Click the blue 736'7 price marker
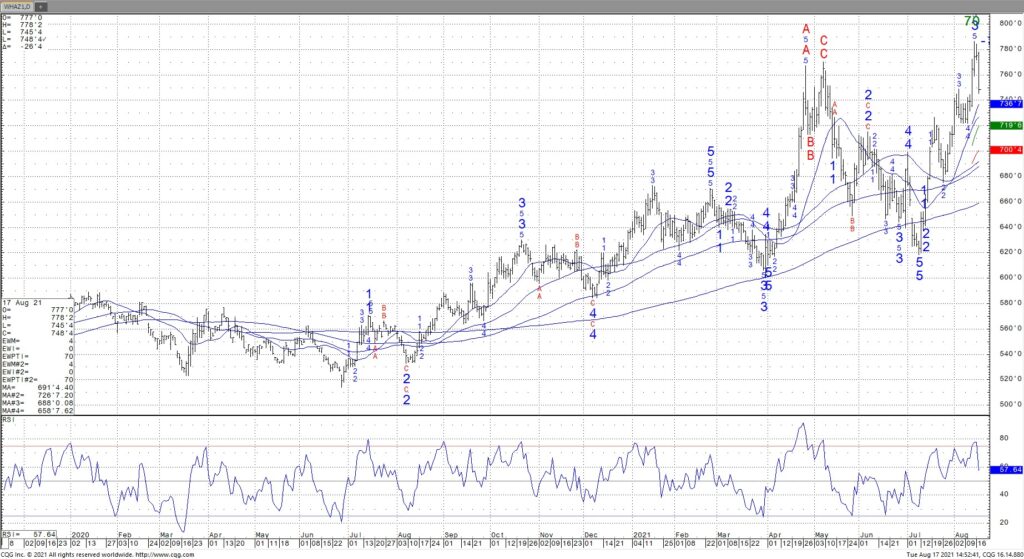 click(x=1007, y=104)
